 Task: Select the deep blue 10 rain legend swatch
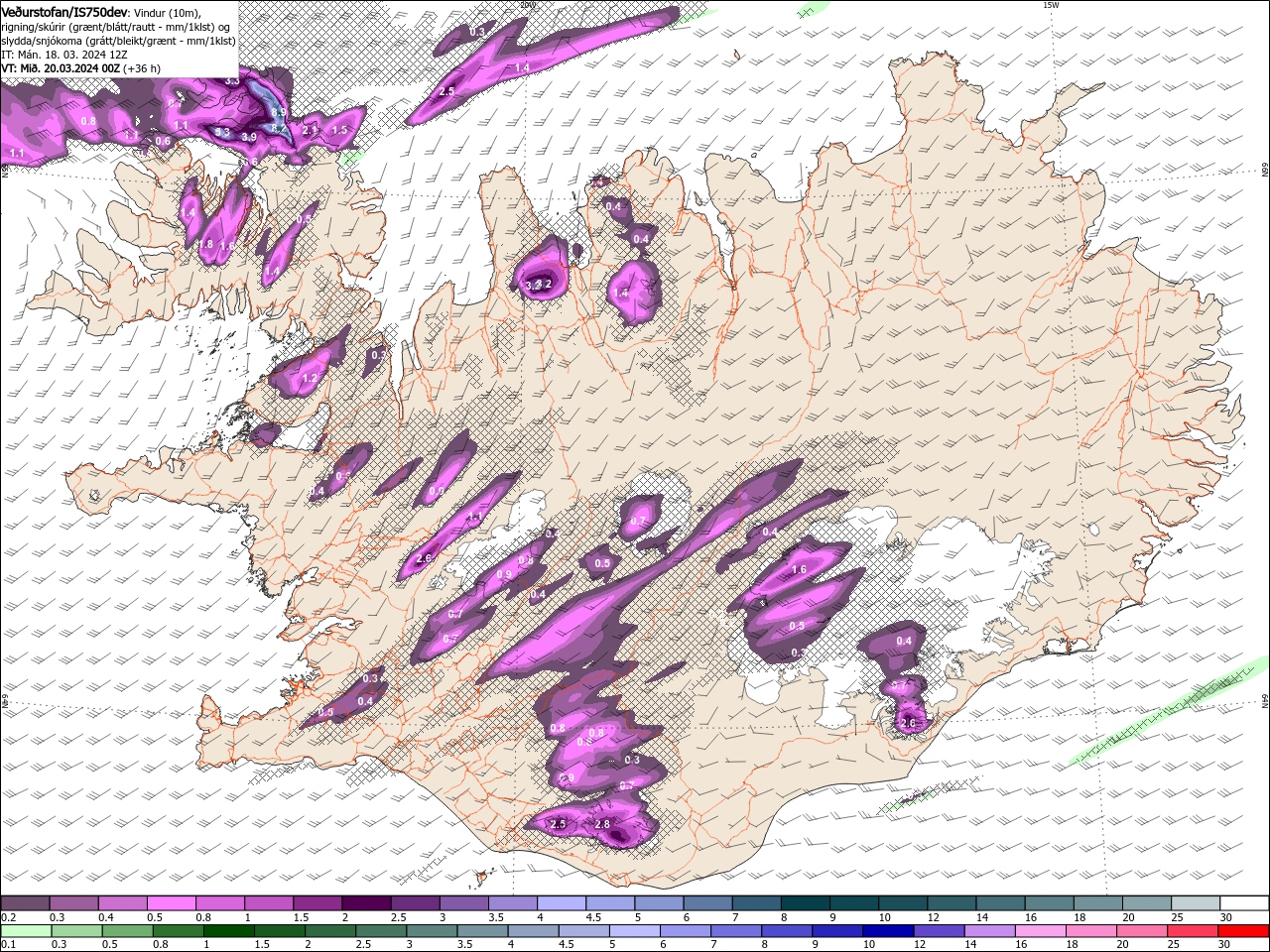[x=888, y=931]
